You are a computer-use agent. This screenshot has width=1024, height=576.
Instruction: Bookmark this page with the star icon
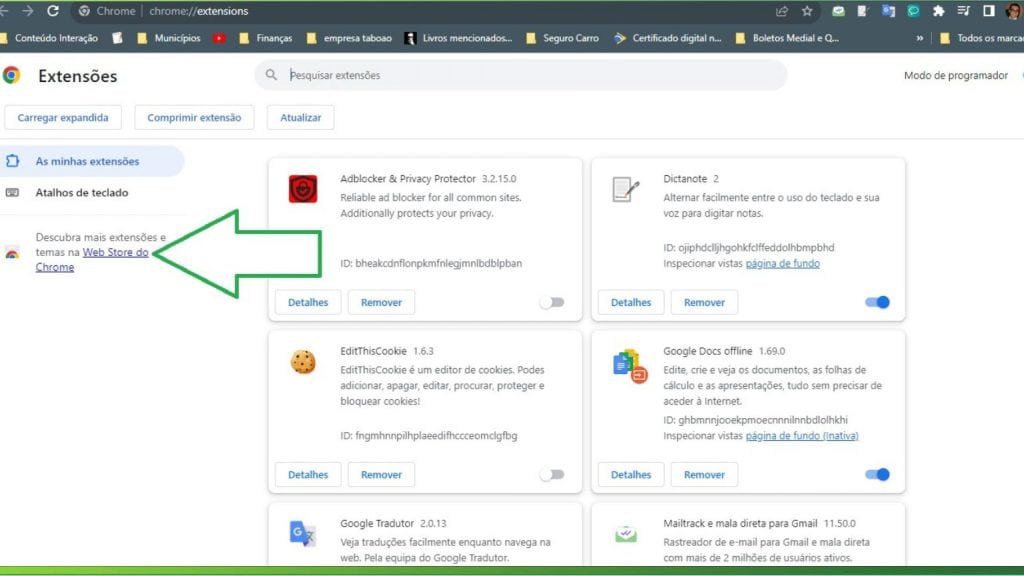[807, 10]
